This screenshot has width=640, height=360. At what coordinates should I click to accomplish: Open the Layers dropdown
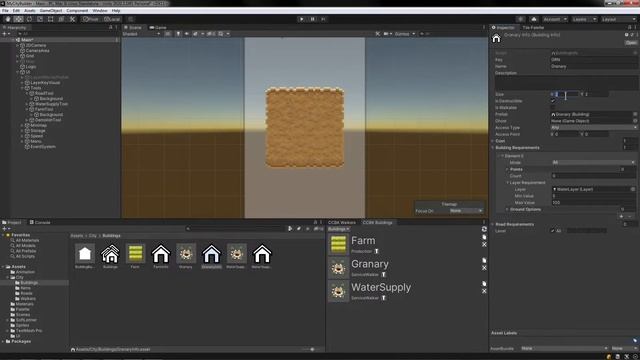[x=584, y=19]
